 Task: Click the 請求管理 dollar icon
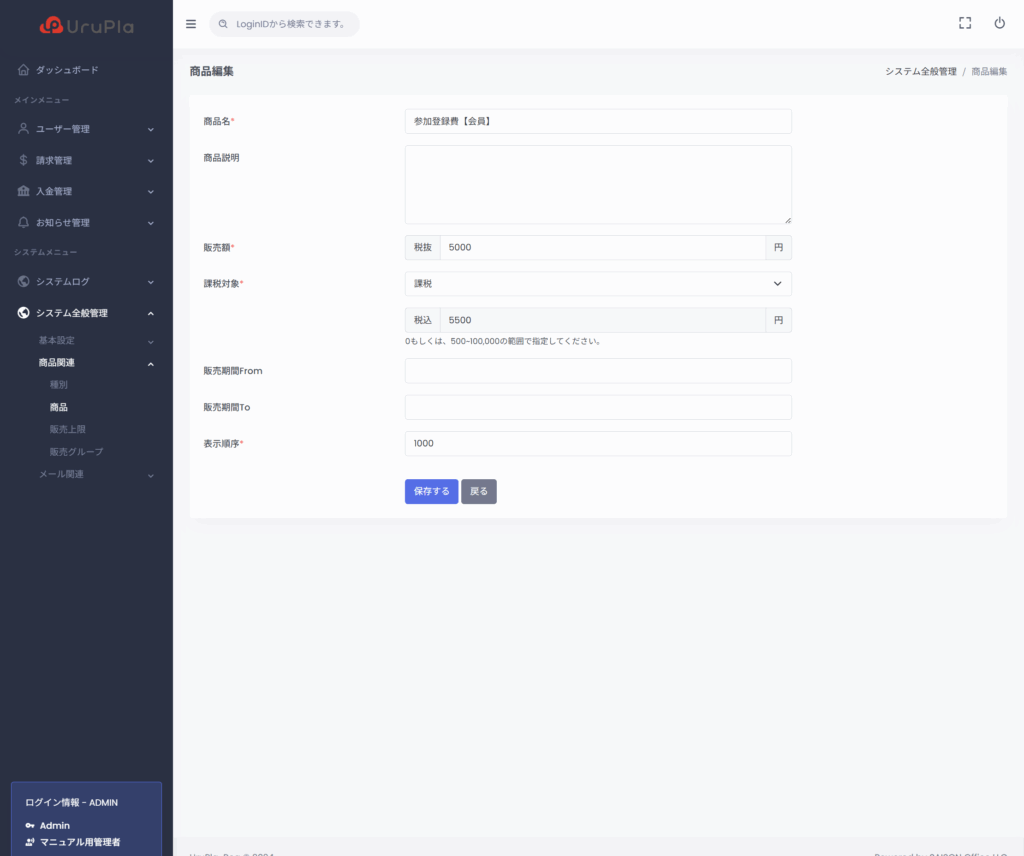coord(23,160)
